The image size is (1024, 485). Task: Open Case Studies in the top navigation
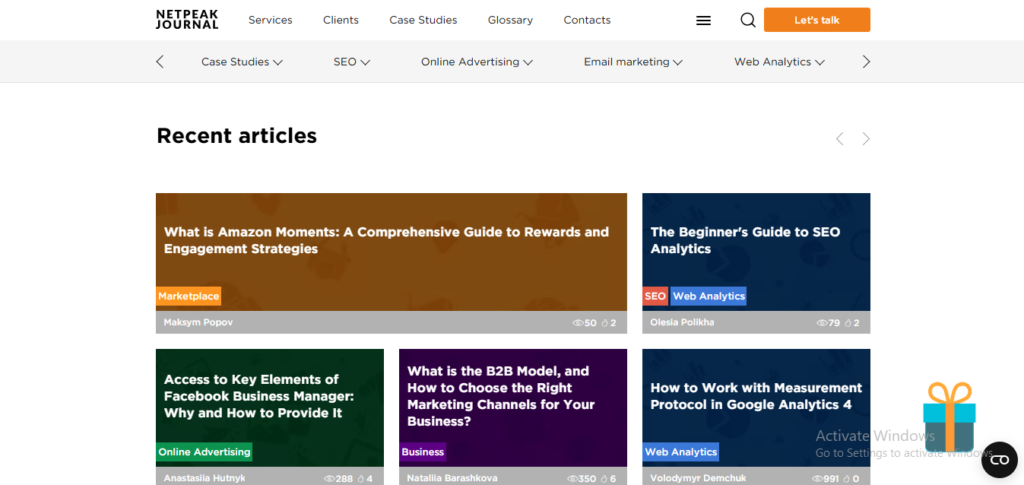tap(423, 20)
